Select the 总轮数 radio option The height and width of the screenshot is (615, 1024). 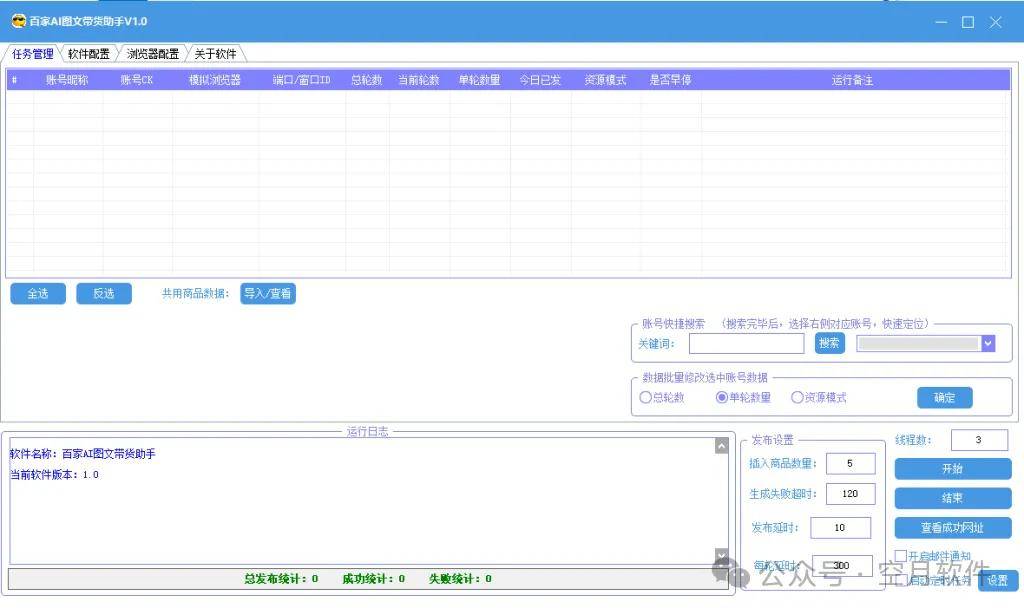click(x=646, y=397)
